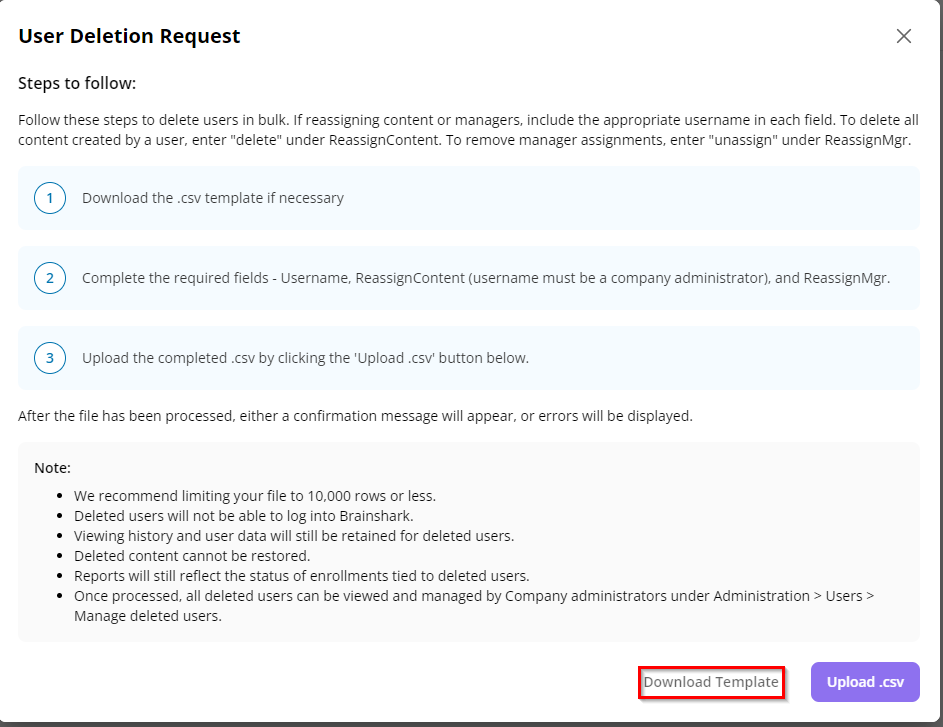Click the 'Reports will still reflect' bullet
This screenshot has width=943, height=727.
point(301,576)
